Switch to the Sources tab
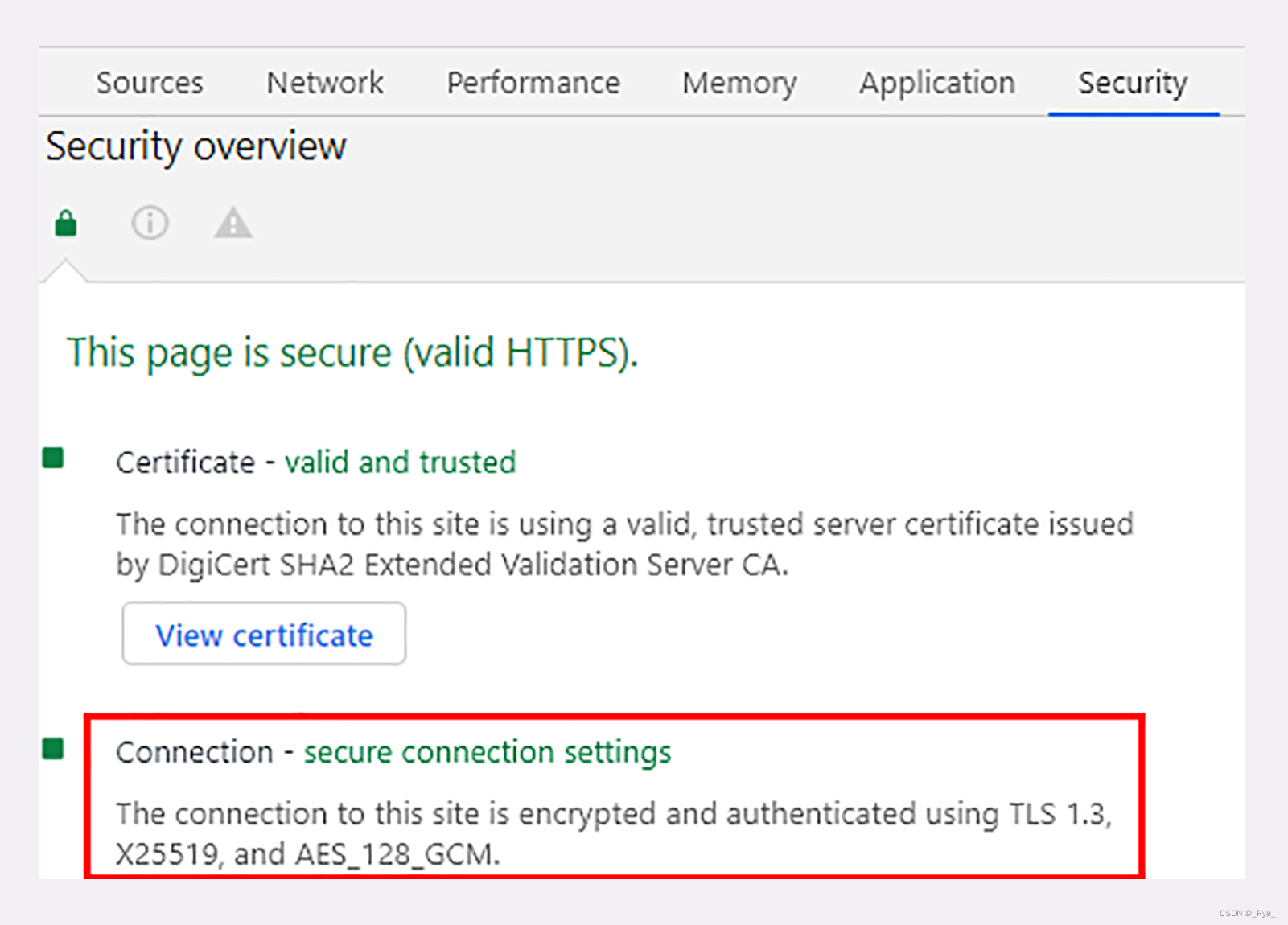 tap(150, 83)
